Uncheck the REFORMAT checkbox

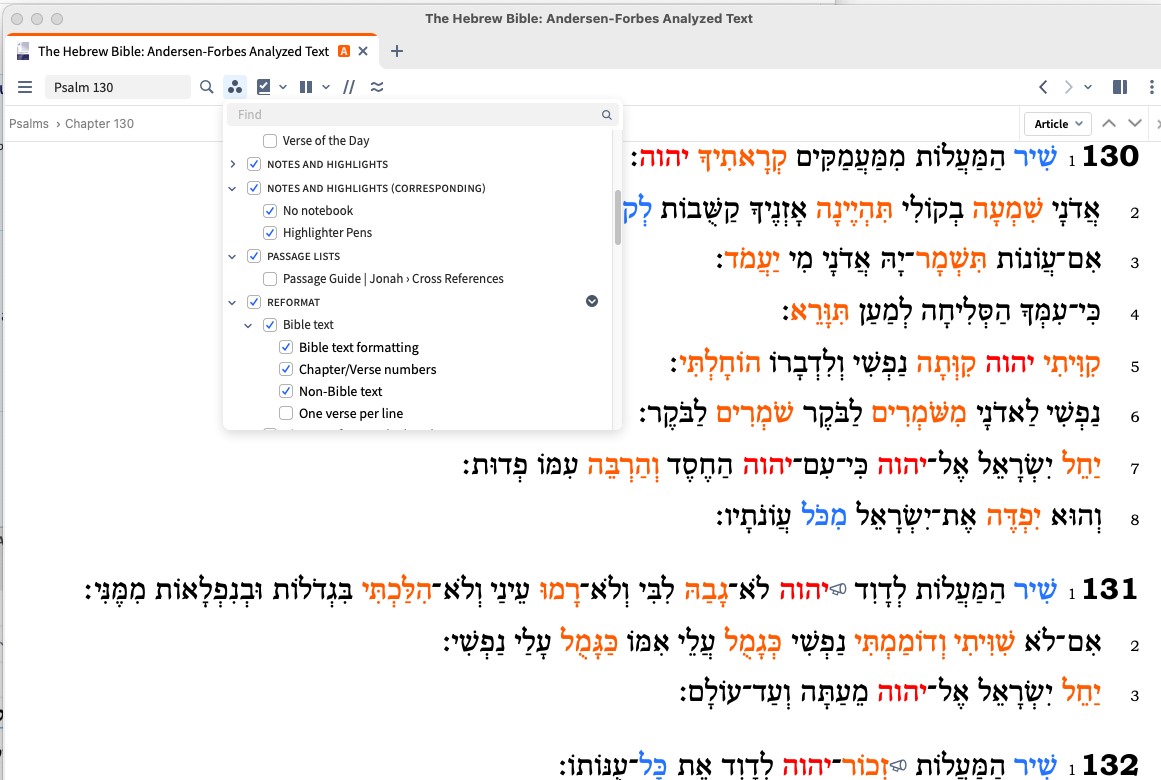pyautogui.click(x=254, y=302)
